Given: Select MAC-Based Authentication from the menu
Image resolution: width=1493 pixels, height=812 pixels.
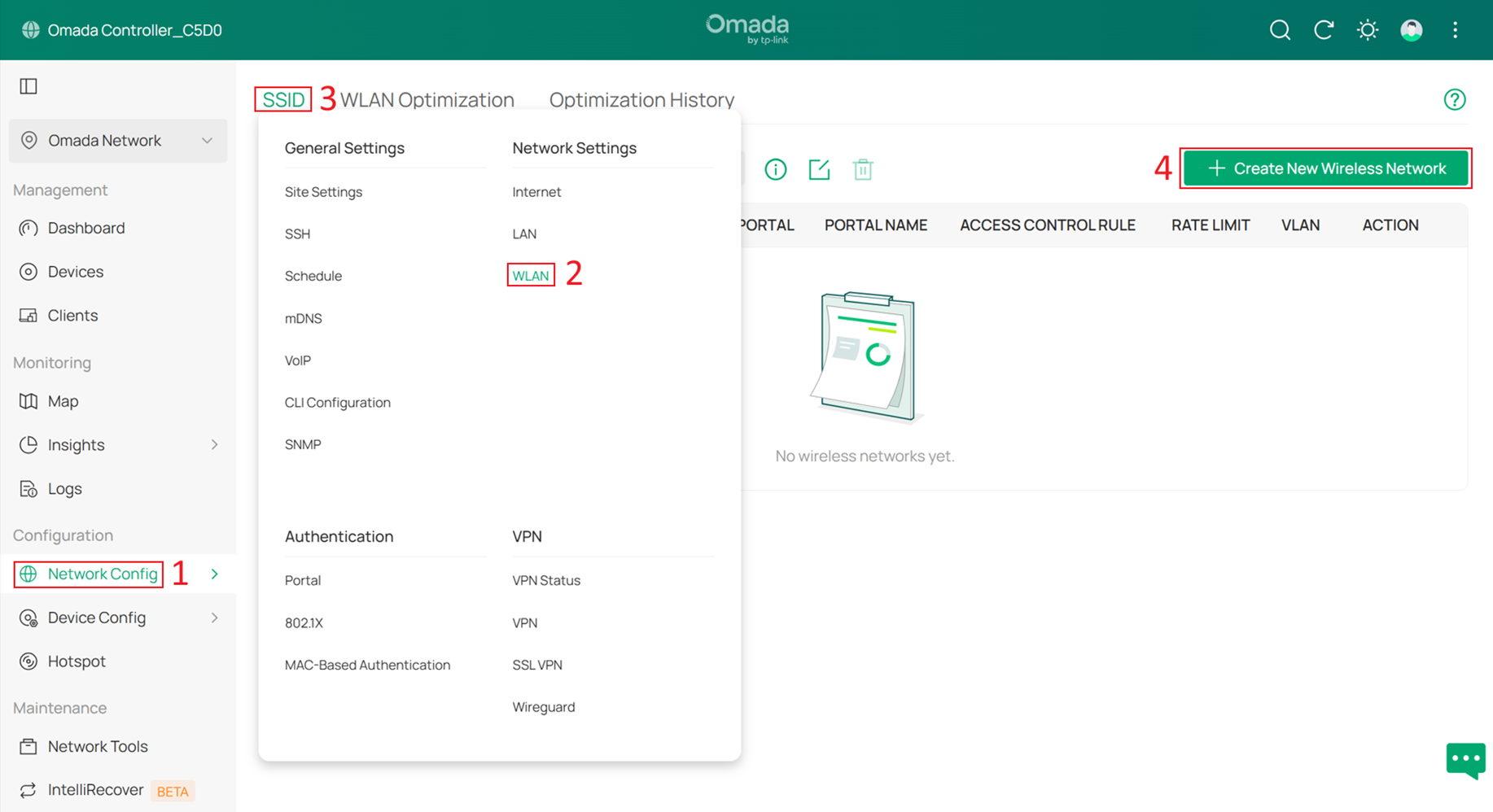Looking at the screenshot, I should click(x=367, y=665).
